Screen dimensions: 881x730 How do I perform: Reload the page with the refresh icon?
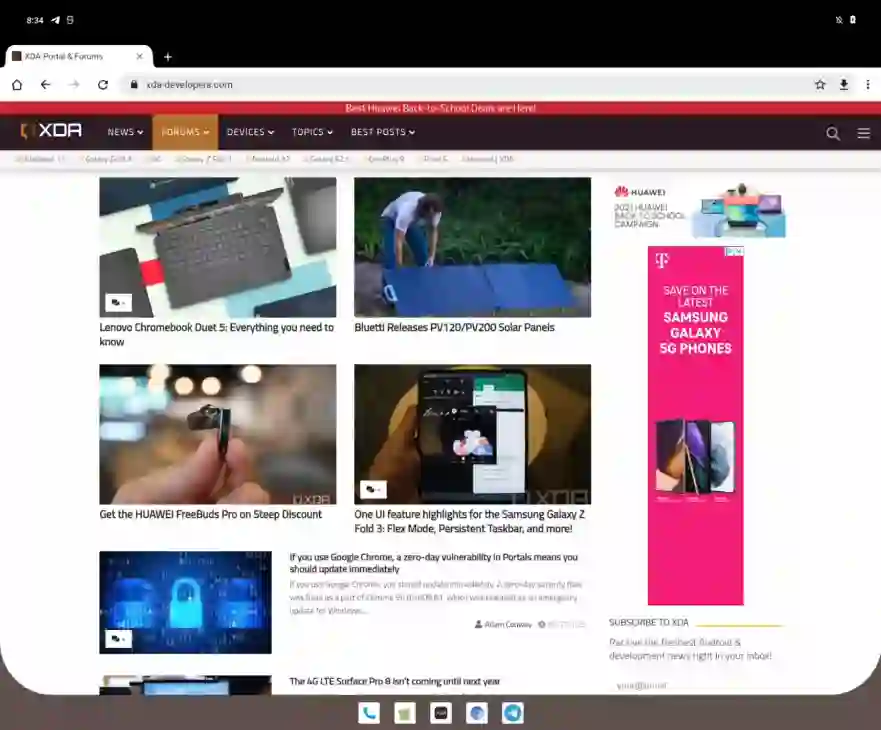pyautogui.click(x=103, y=85)
